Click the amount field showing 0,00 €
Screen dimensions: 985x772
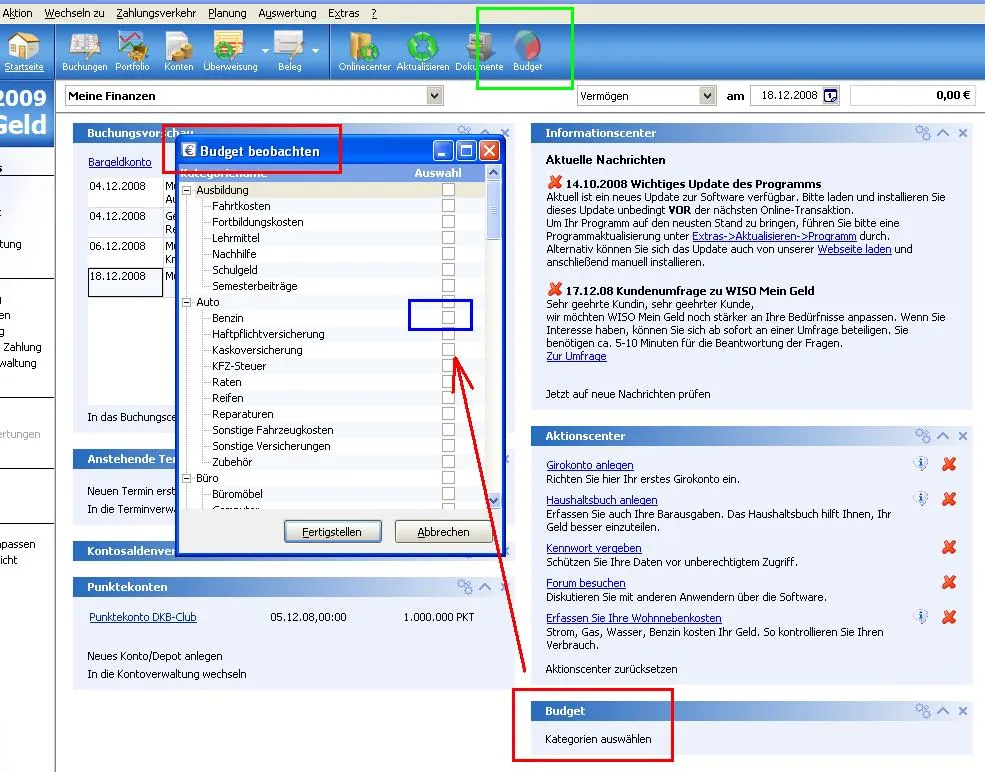click(x=912, y=96)
